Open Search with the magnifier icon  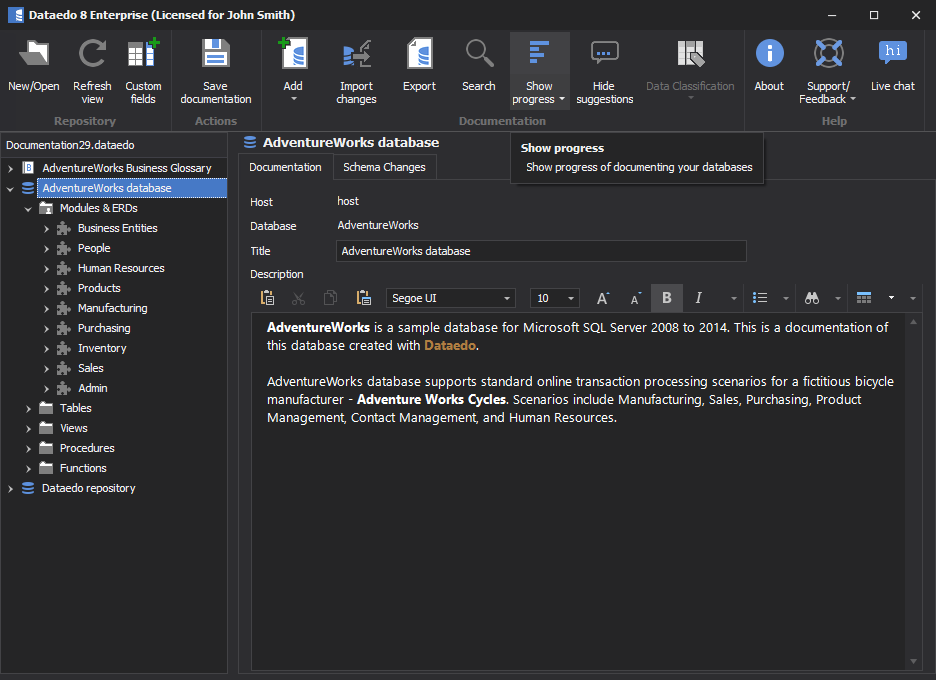(x=478, y=54)
